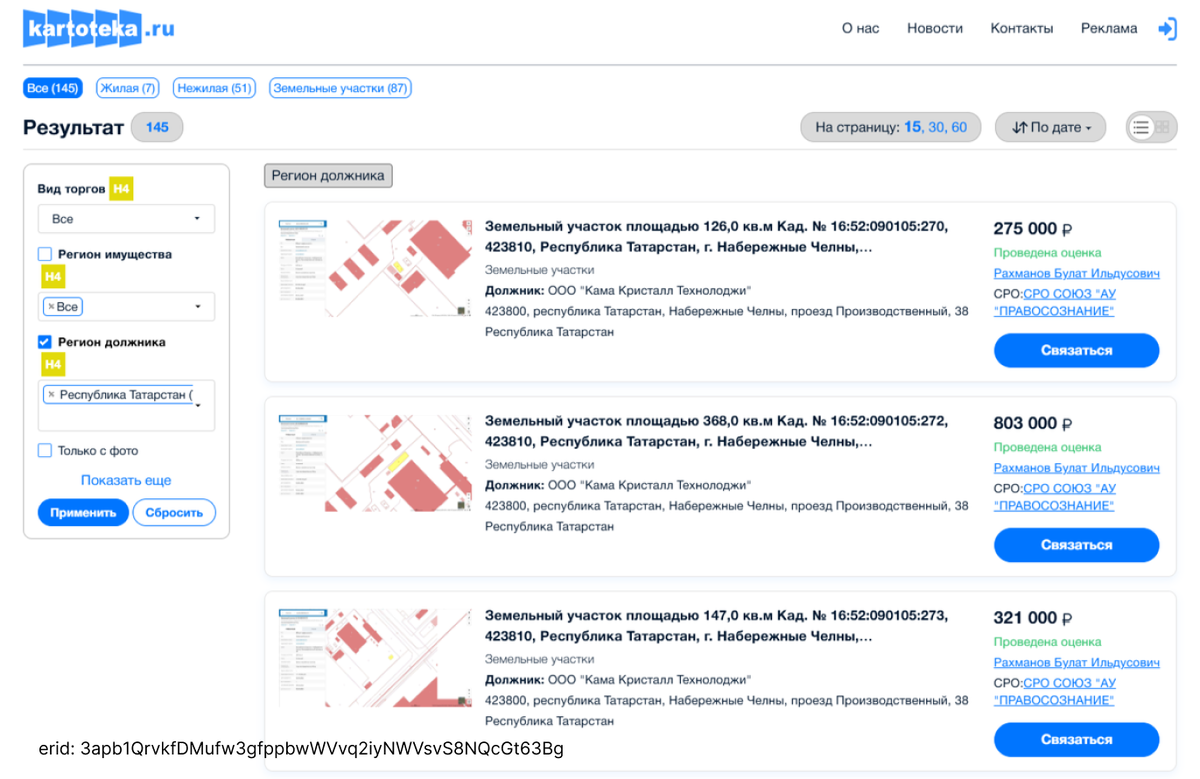Open 'Рахманов Булат Ильдусович' link in 275 000 ₽ lot

click(x=1077, y=273)
